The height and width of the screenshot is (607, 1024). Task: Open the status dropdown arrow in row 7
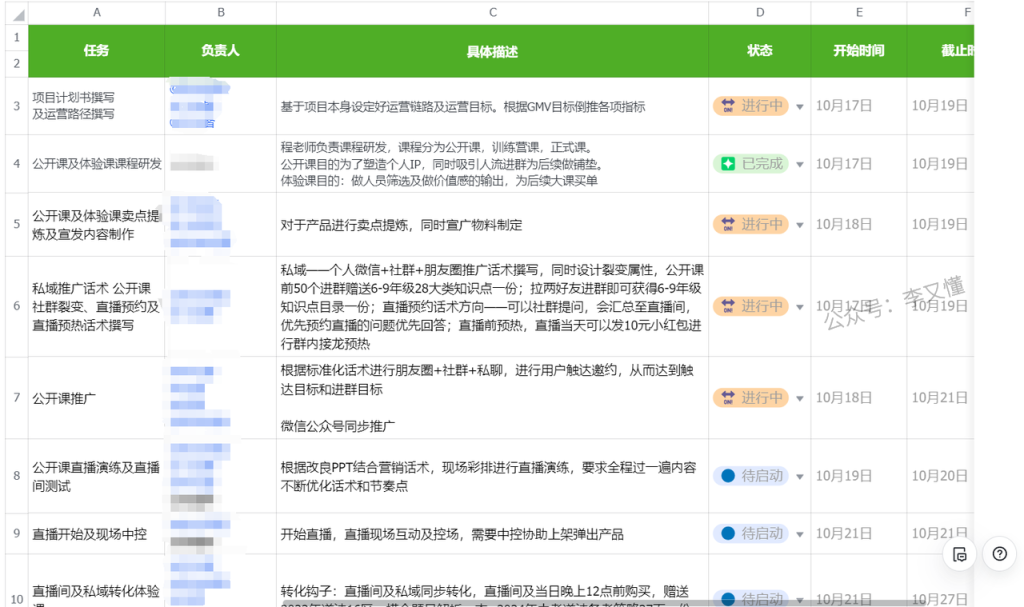(x=799, y=399)
